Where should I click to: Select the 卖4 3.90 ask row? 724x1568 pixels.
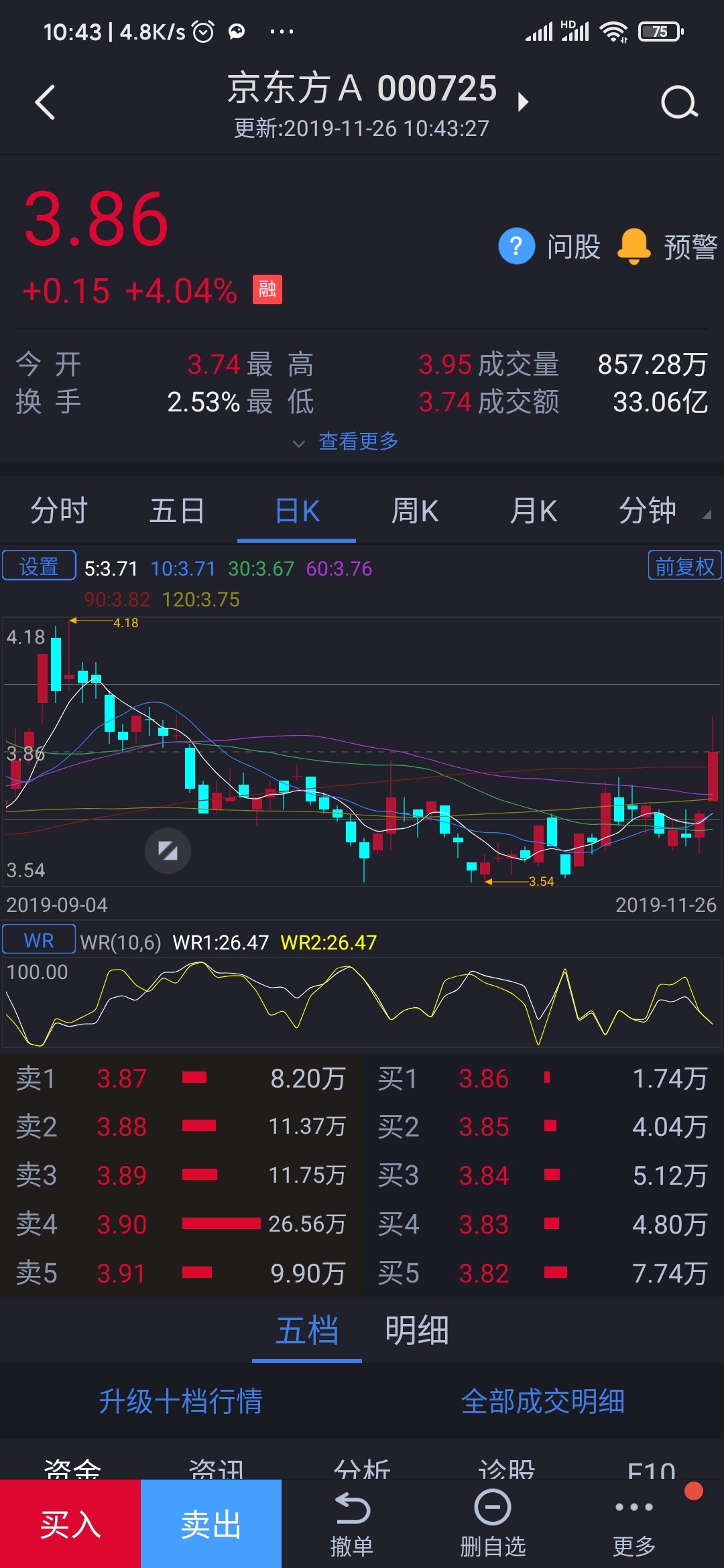(181, 1224)
